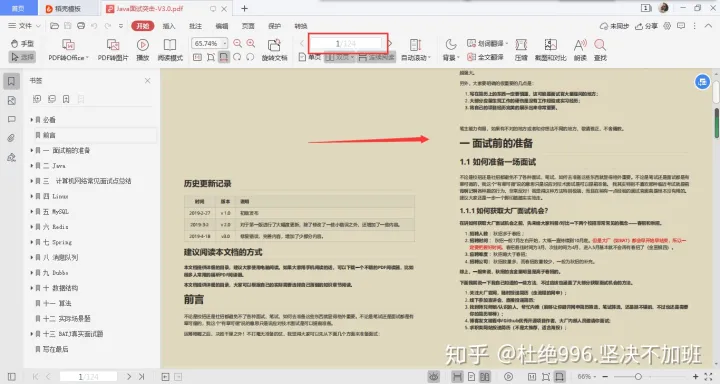
Task: Open the thumbnails panel icon in sidebar
Action: [x=11, y=101]
